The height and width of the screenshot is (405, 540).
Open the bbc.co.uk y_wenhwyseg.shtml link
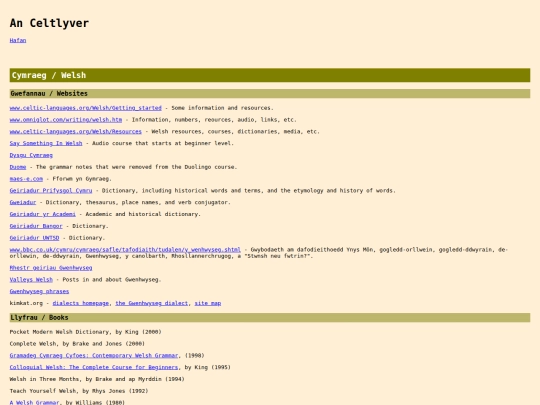coord(125,249)
